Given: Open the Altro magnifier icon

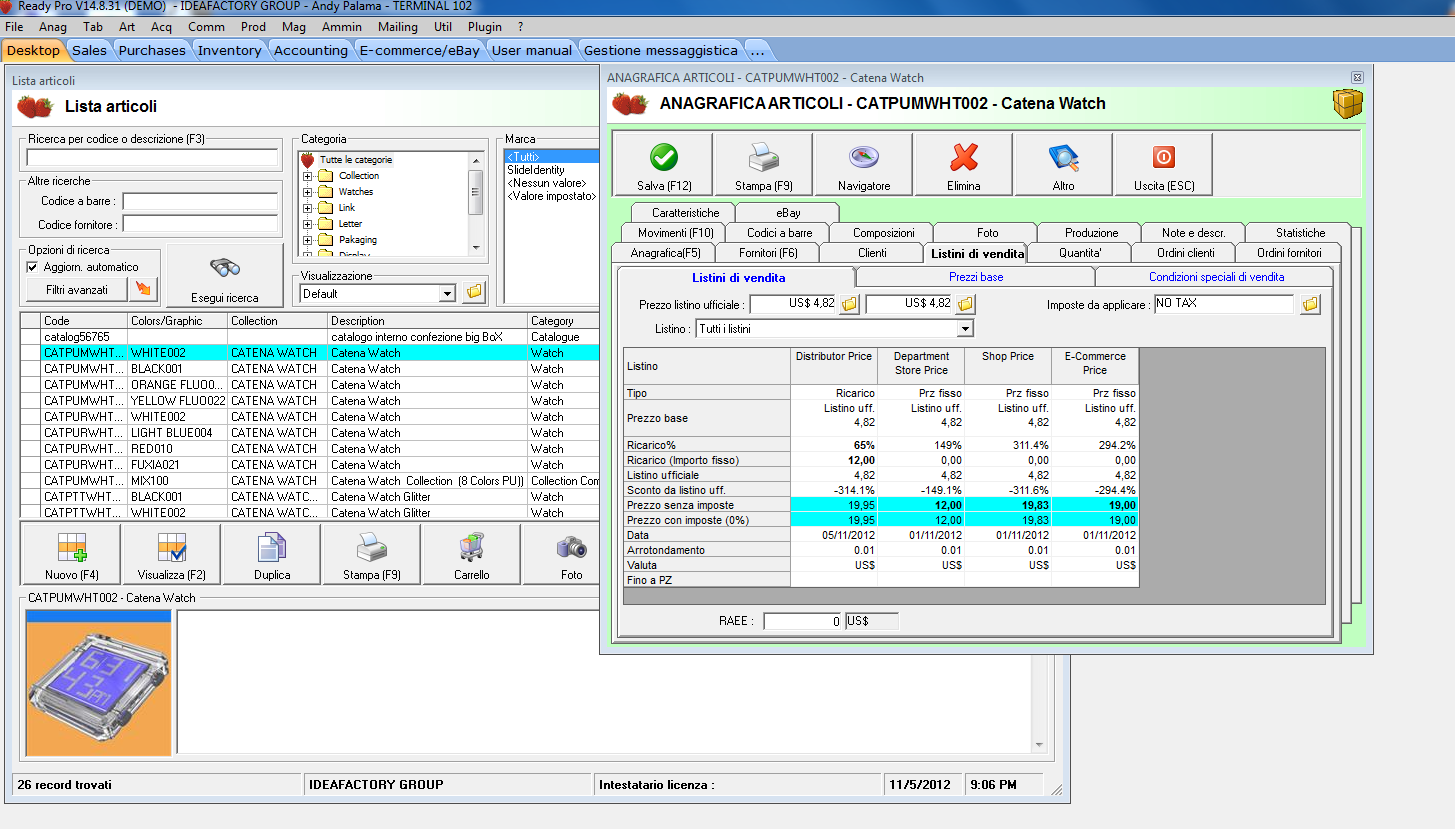Looking at the screenshot, I should (x=1063, y=158).
